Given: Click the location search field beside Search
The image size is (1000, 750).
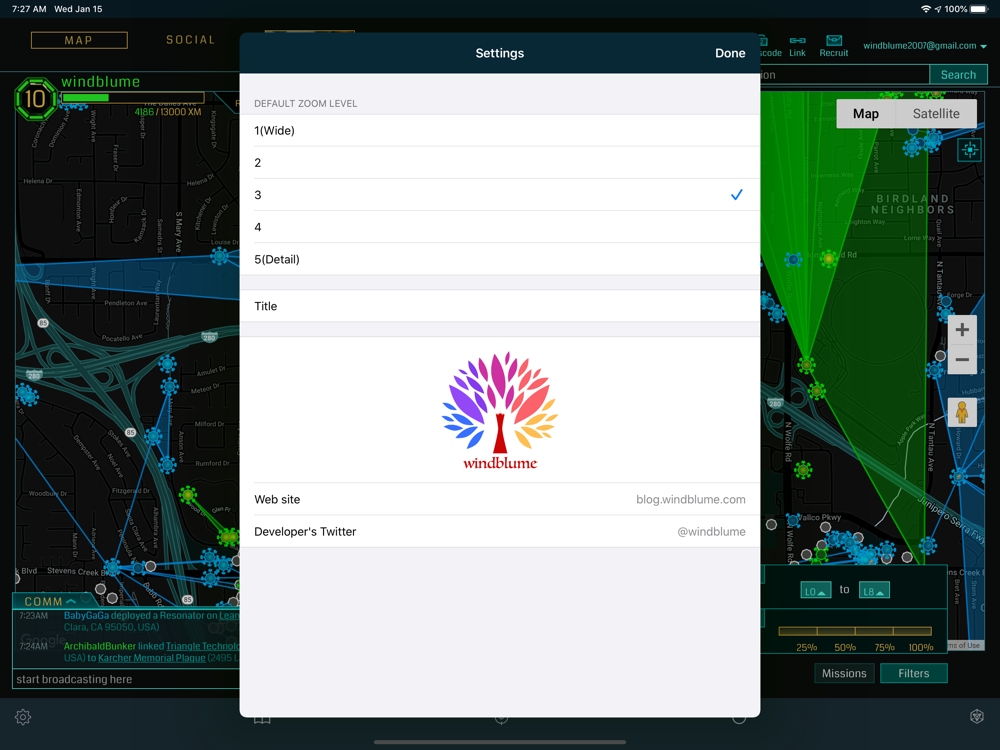Looking at the screenshot, I should tap(844, 75).
